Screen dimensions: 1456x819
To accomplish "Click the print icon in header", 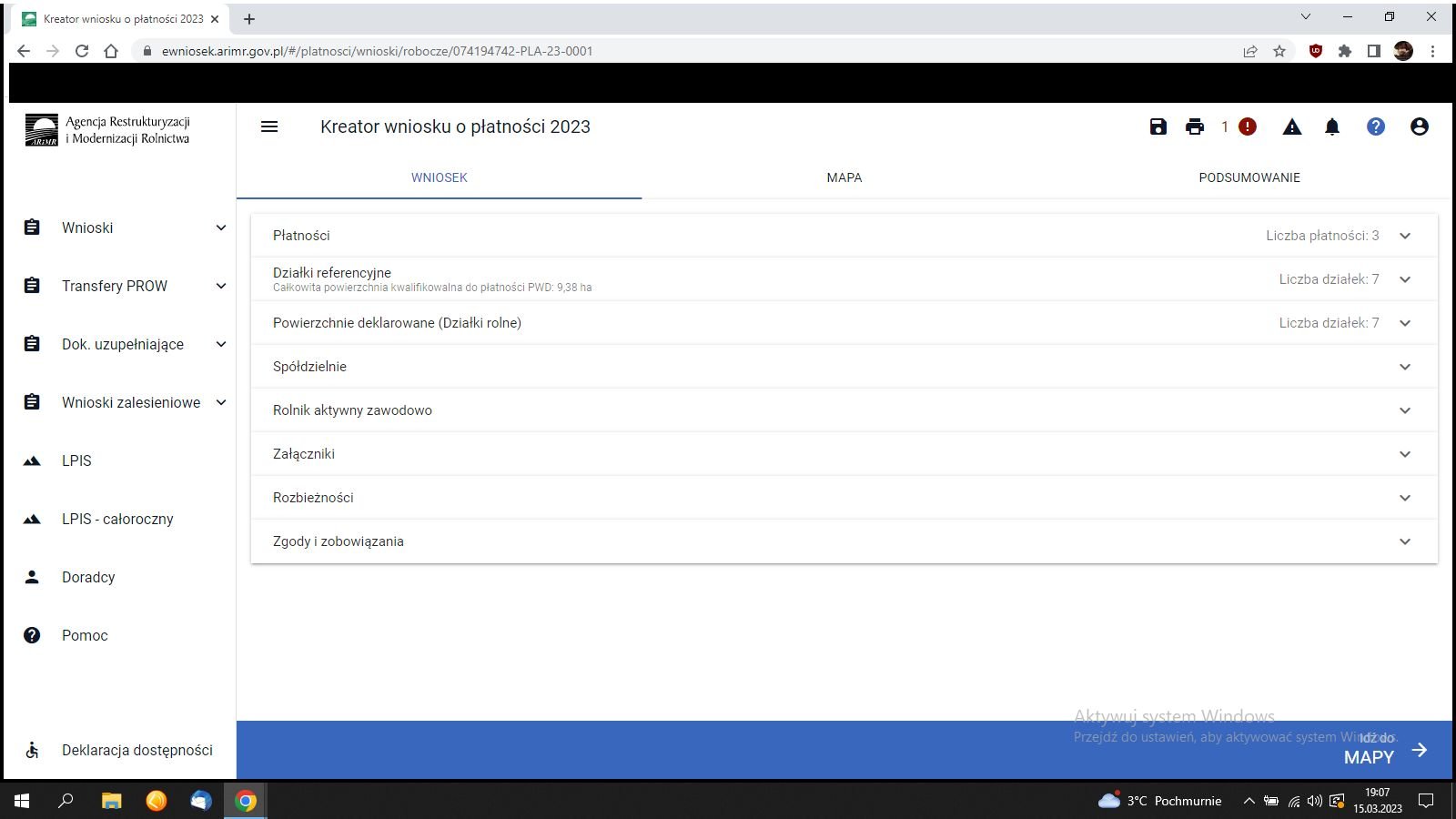I will [x=1195, y=127].
